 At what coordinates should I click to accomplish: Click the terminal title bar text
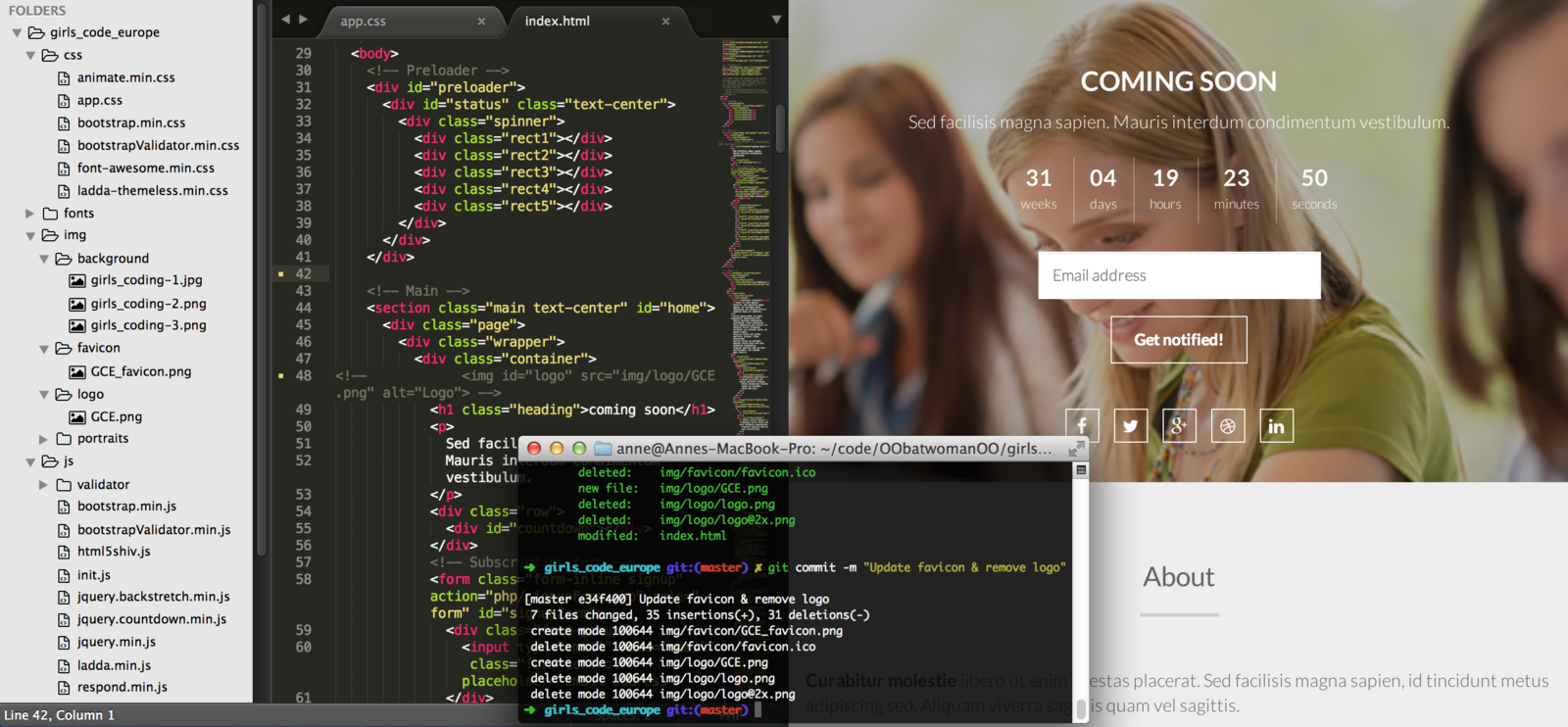tap(834, 449)
